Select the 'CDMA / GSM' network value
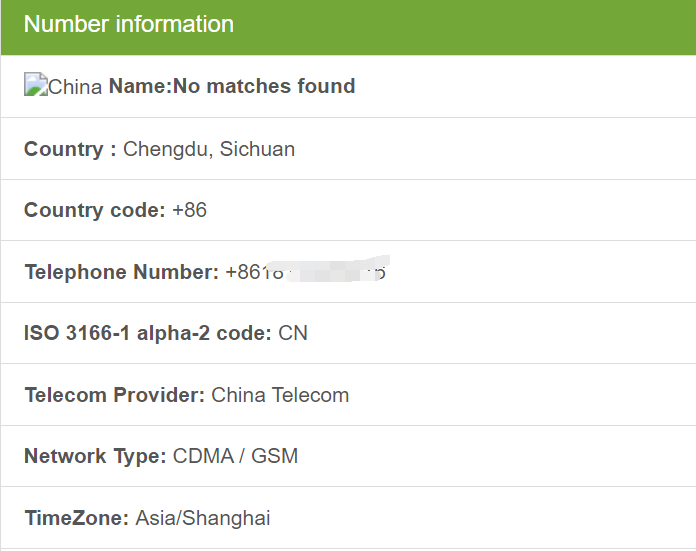Screen dimensions: 696x551 pos(235,456)
